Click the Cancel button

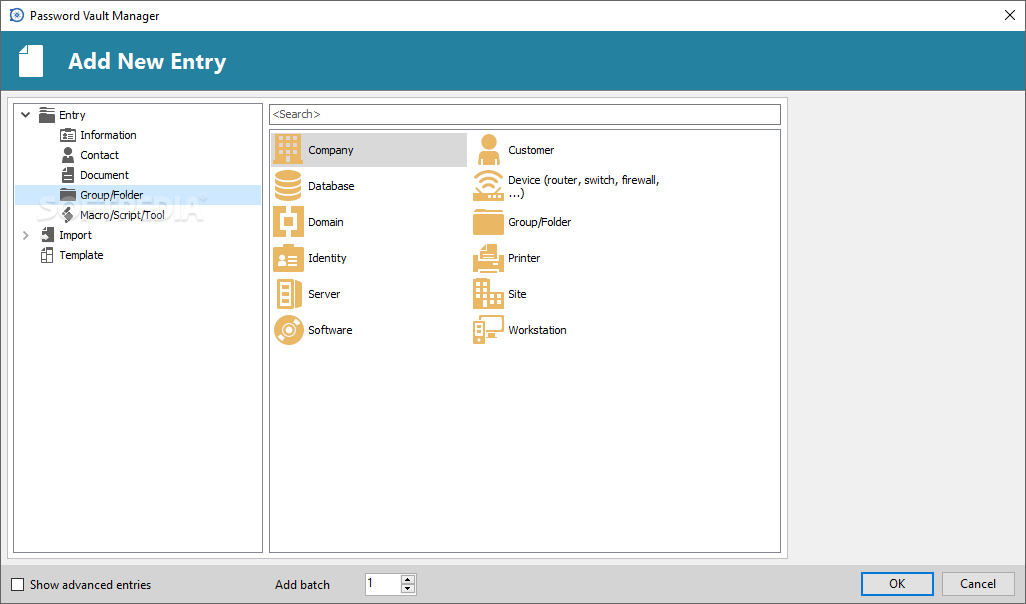[x=978, y=584]
